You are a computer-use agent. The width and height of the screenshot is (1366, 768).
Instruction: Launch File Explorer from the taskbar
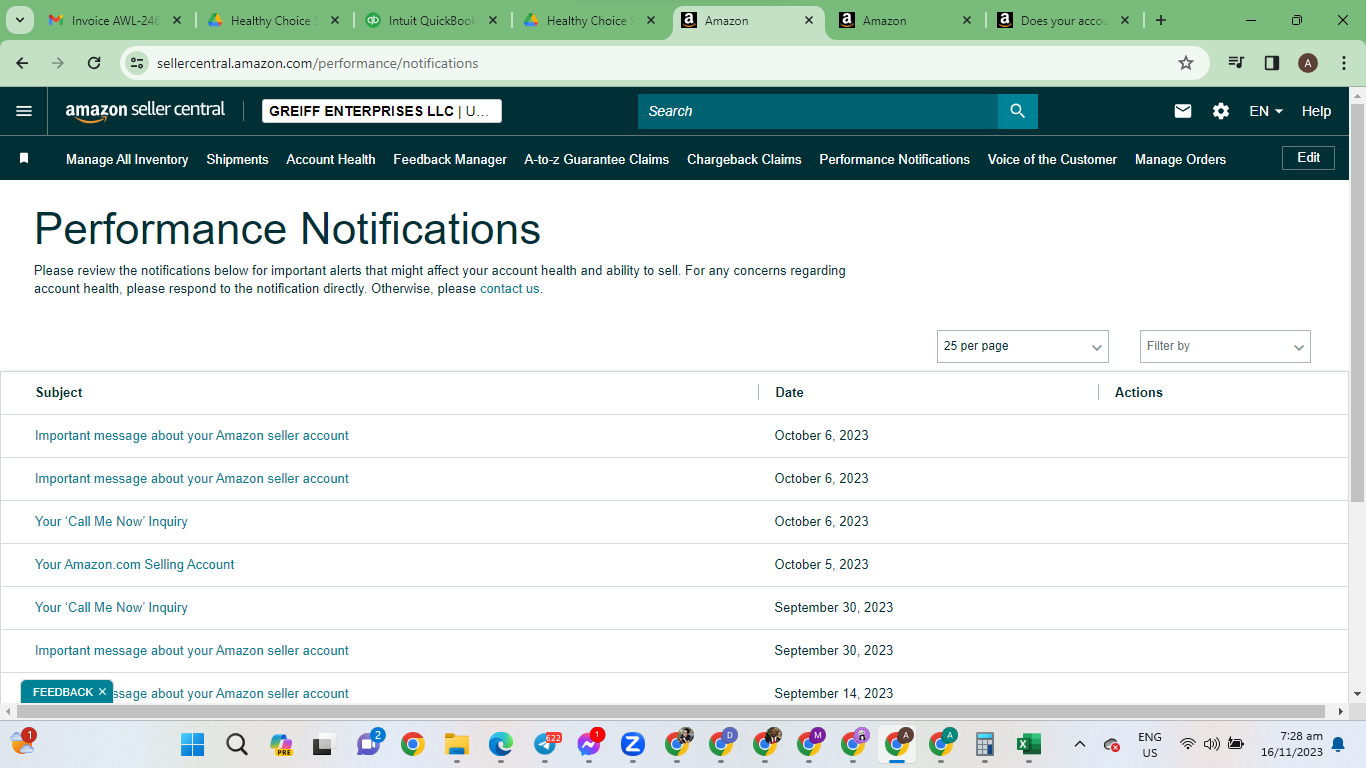pos(457,744)
